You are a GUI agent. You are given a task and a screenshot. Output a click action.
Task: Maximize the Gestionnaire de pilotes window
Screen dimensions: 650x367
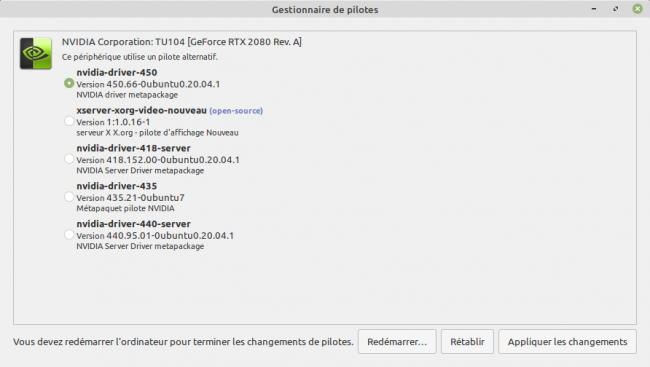click(x=616, y=9)
